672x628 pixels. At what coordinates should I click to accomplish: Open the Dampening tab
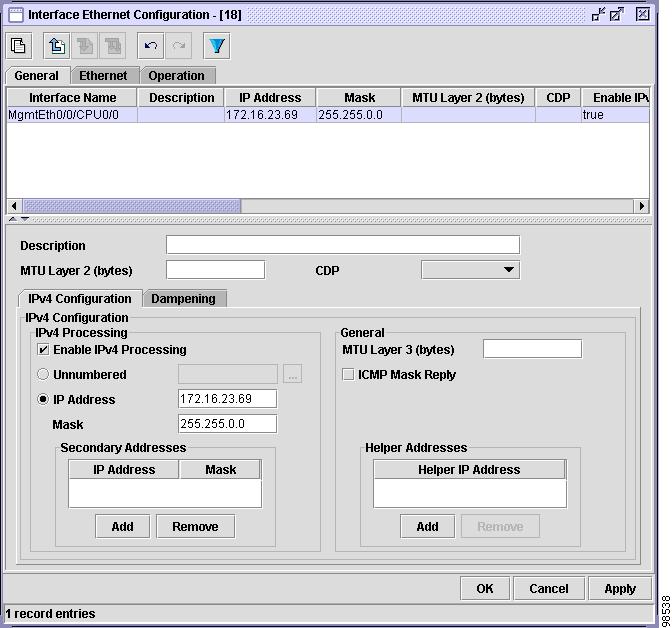(183, 299)
